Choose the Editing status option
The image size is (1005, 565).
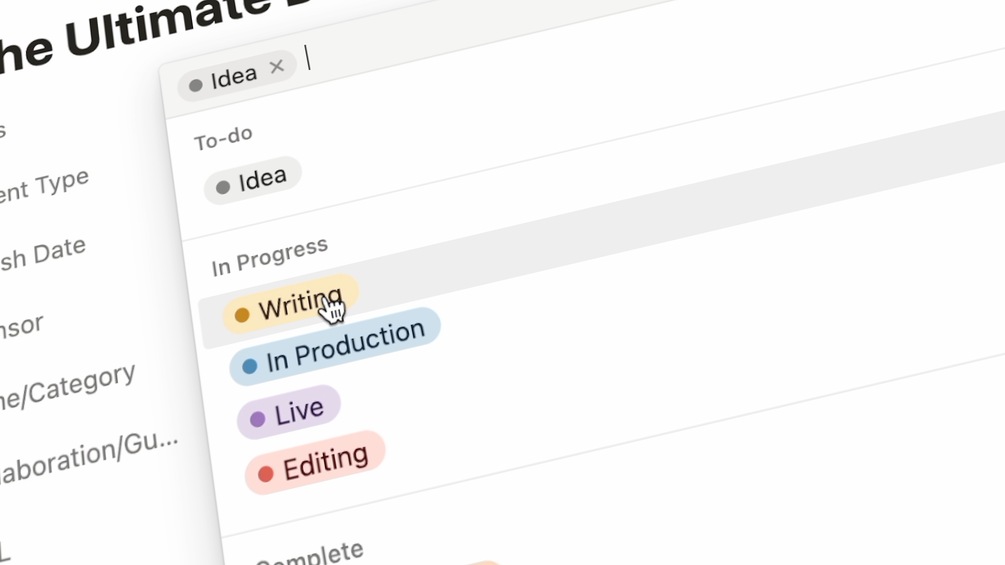[x=315, y=463]
